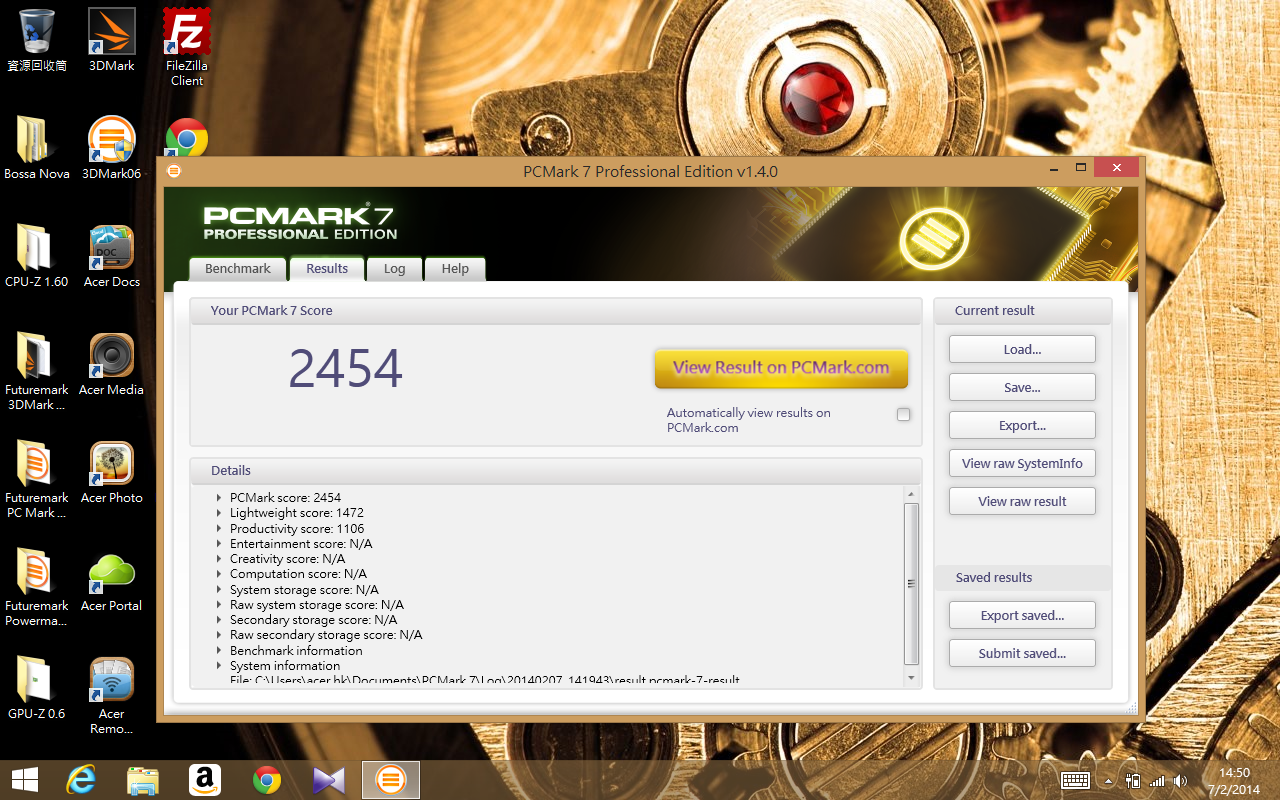Open the Windows Start button
The image size is (1280, 800).
click(25, 780)
